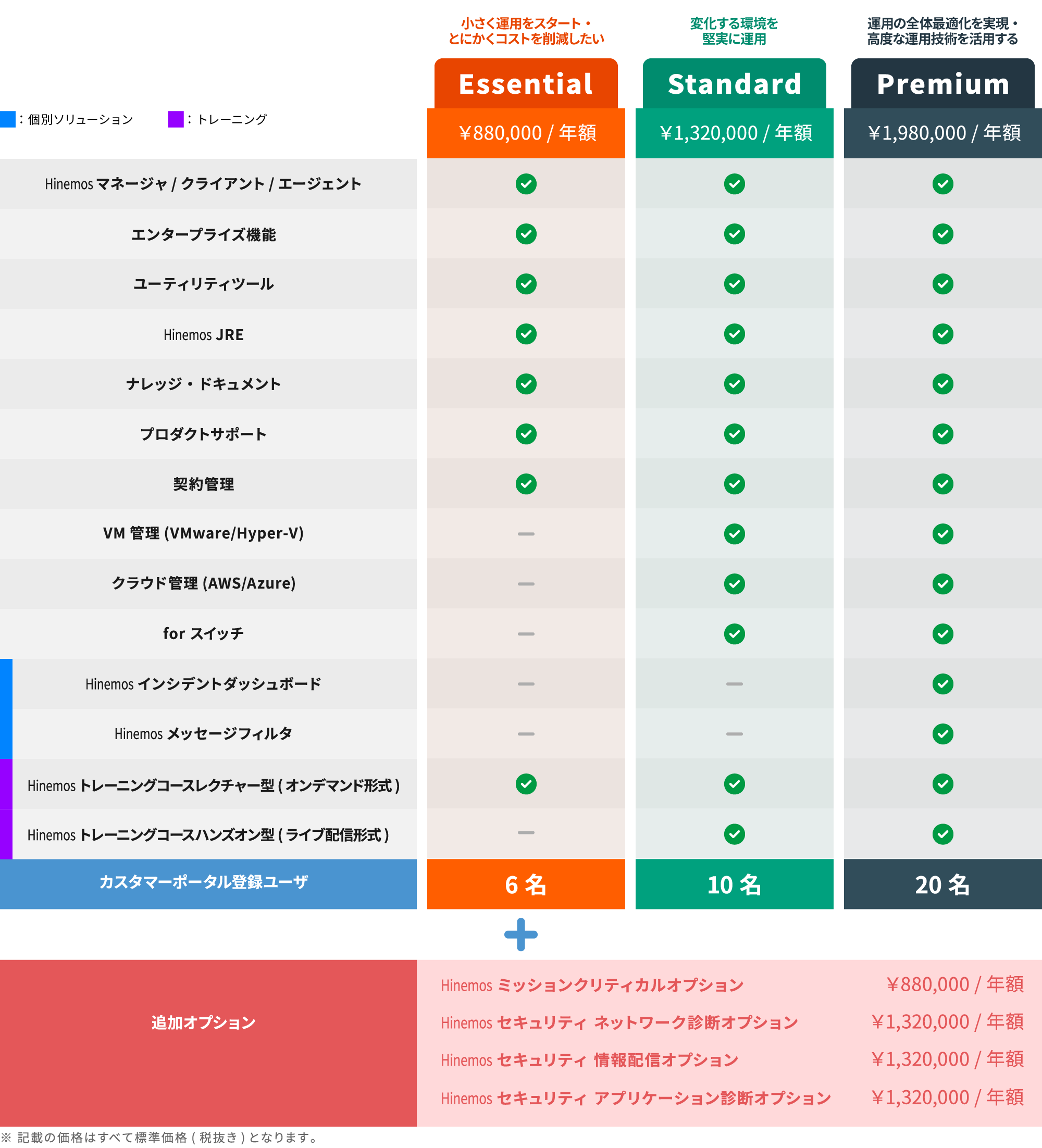Click the 記載の価格はすべて標準価格 footnote
The width and height of the screenshot is (1042, 1148).
[160, 1137]
